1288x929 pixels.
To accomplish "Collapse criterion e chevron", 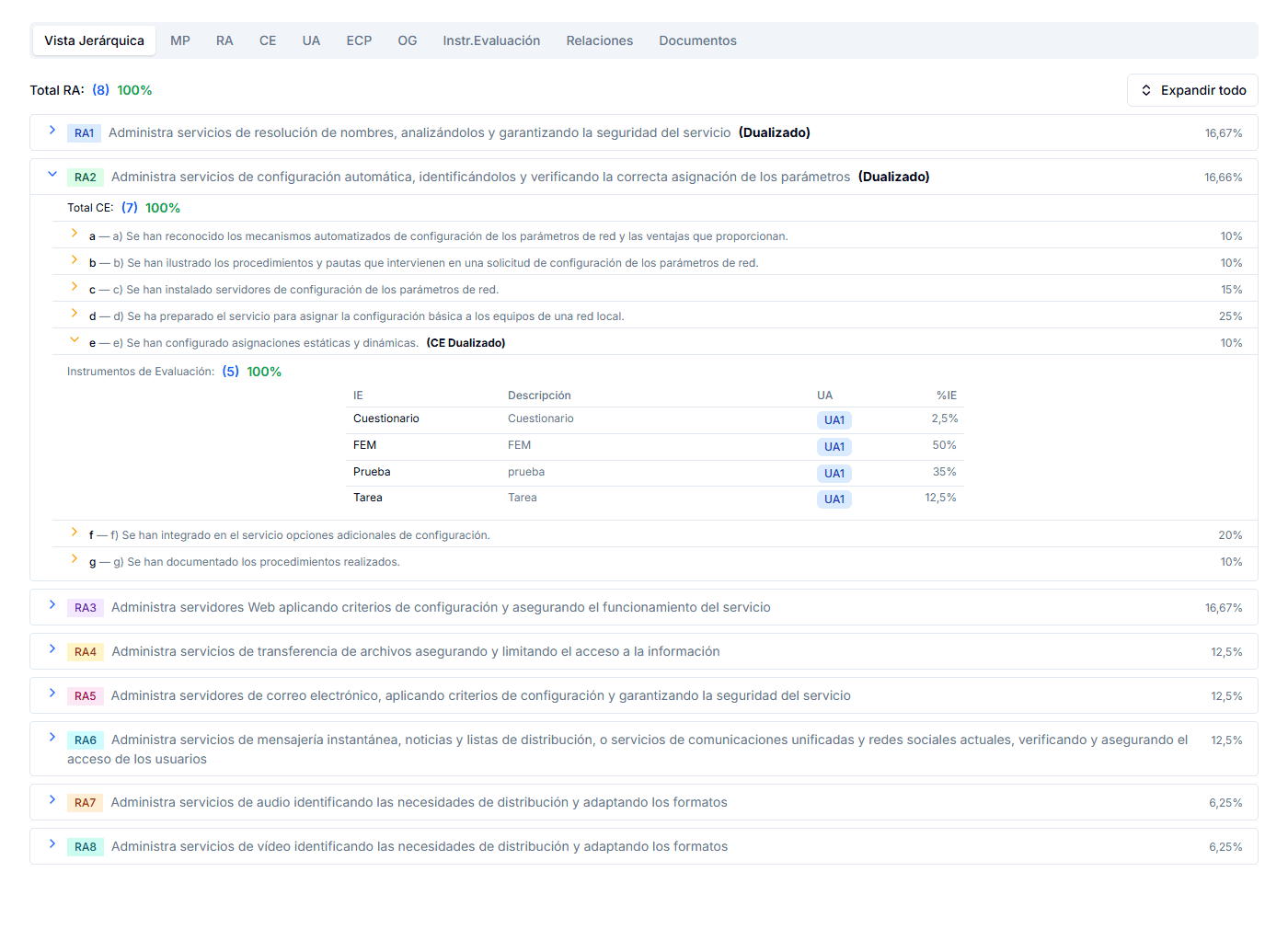I will [x=75, y=340].
